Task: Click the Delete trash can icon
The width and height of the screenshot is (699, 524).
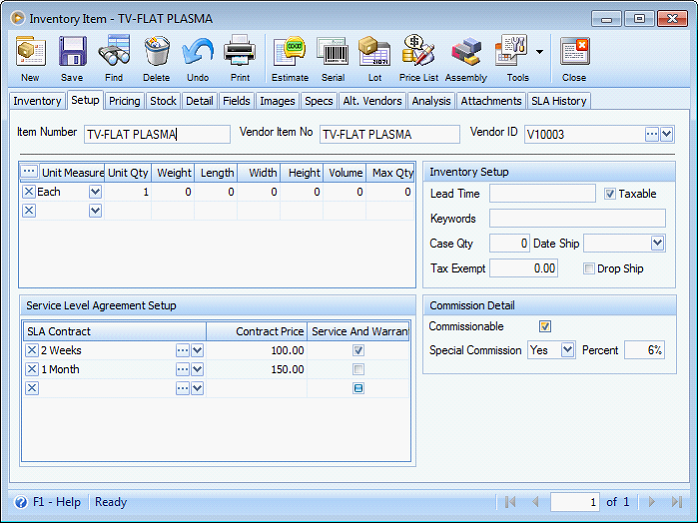Action: coord(156,58)
